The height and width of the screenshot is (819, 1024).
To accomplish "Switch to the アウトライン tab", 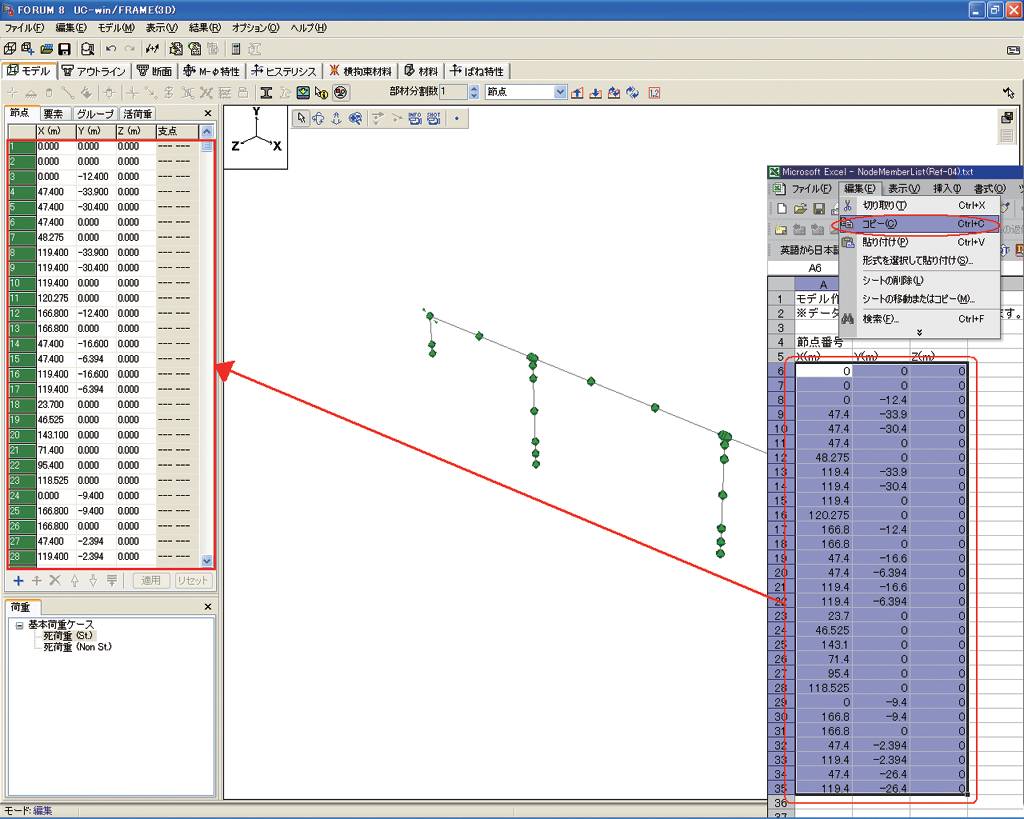I will 94,71.
